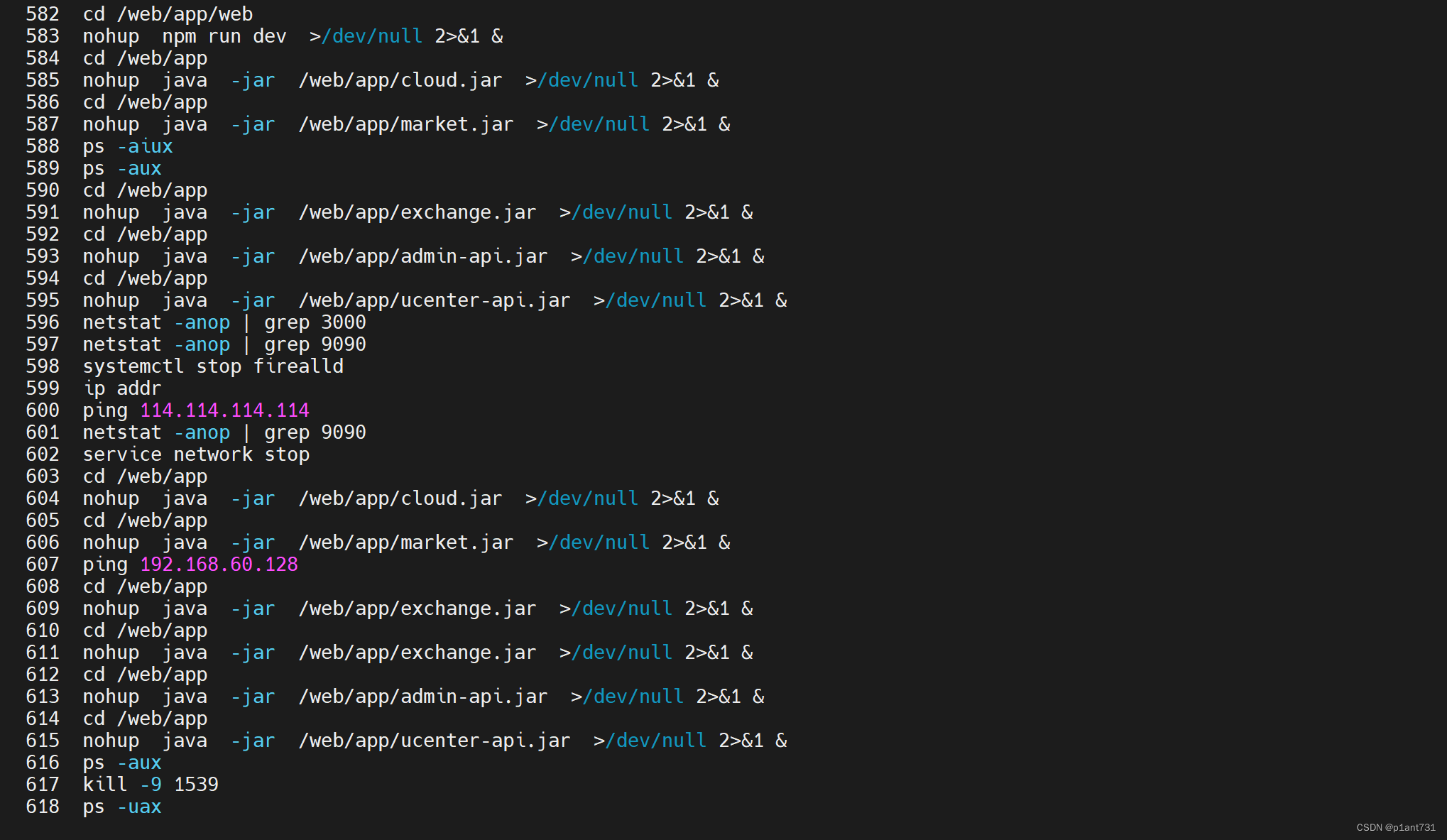Click line number 618
Image resolution: width=1447 pixels, height=840 pixels.
point(43,807)
